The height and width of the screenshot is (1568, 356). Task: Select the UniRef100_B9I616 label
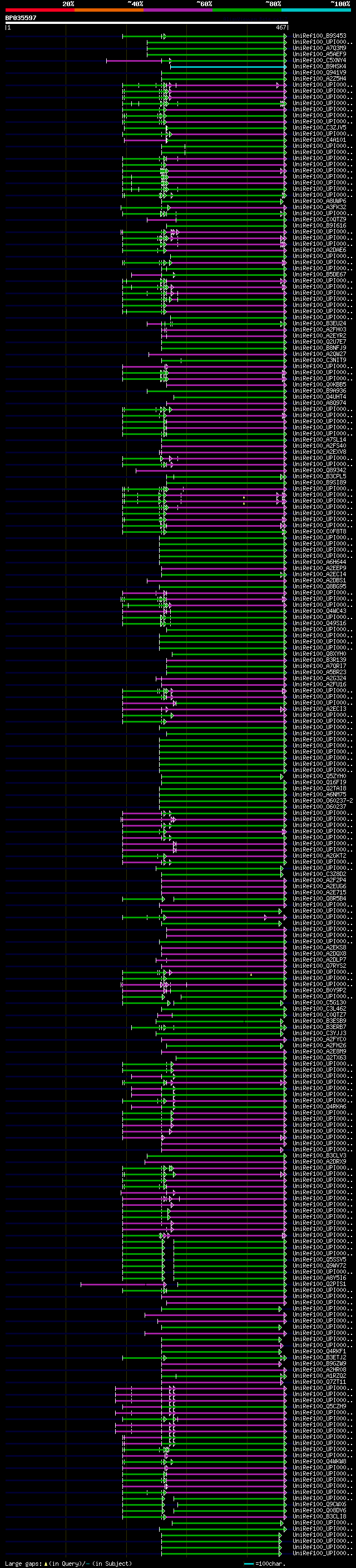[319, 226]
